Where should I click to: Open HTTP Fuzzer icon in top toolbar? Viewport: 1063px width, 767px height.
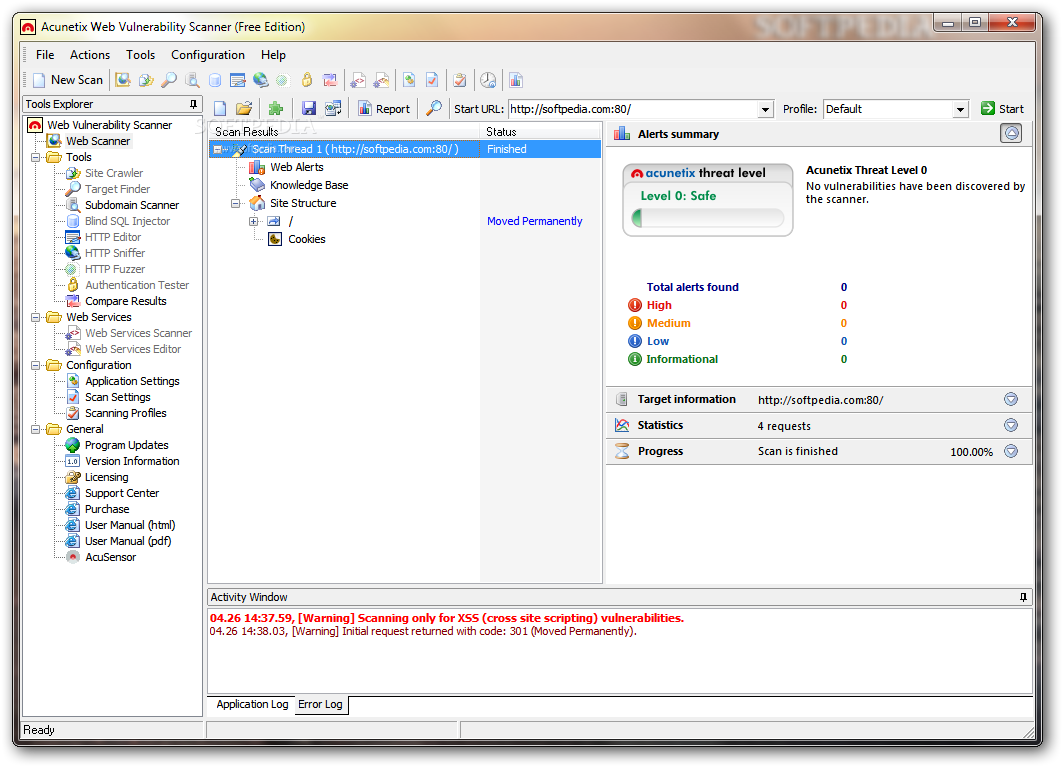283,80
